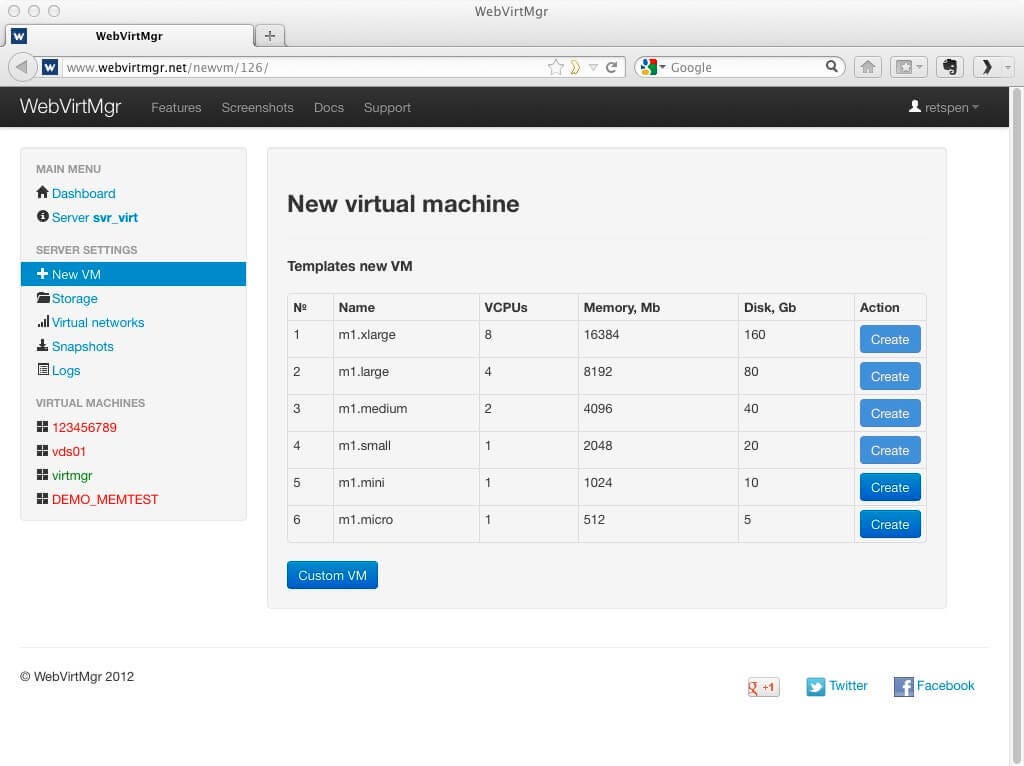Click the Evernote clipper icon in the toolbar
1024x766 pixels.
click(x=948, y=66)
